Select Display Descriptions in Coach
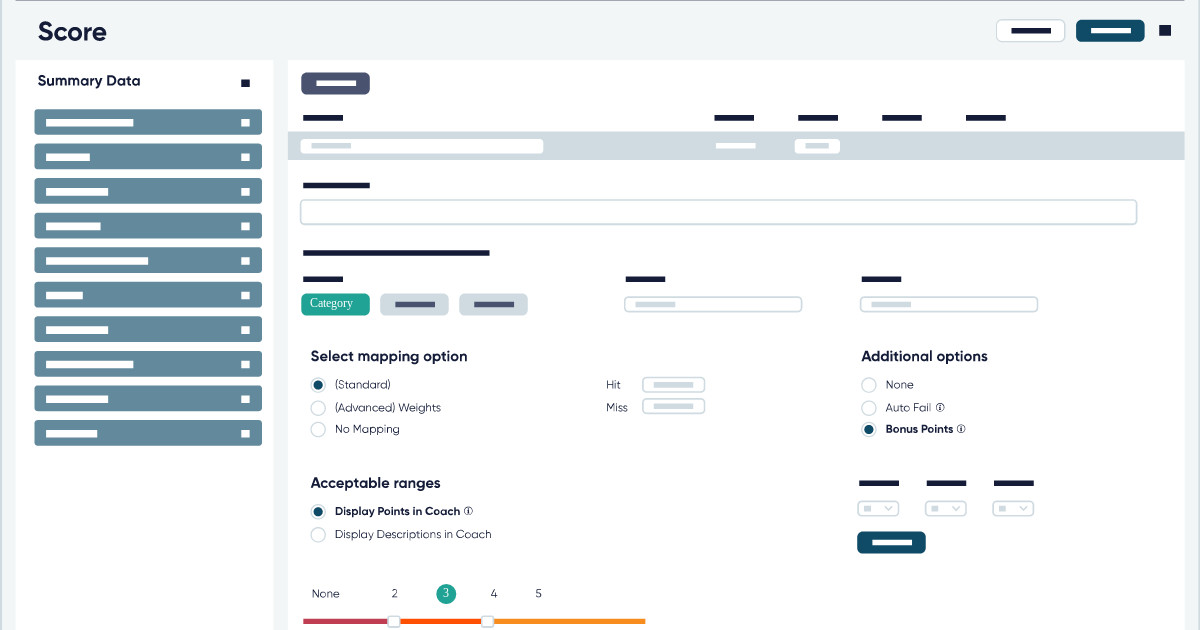Viewport: 1200px width, 630px height. [x=318, y=535]
